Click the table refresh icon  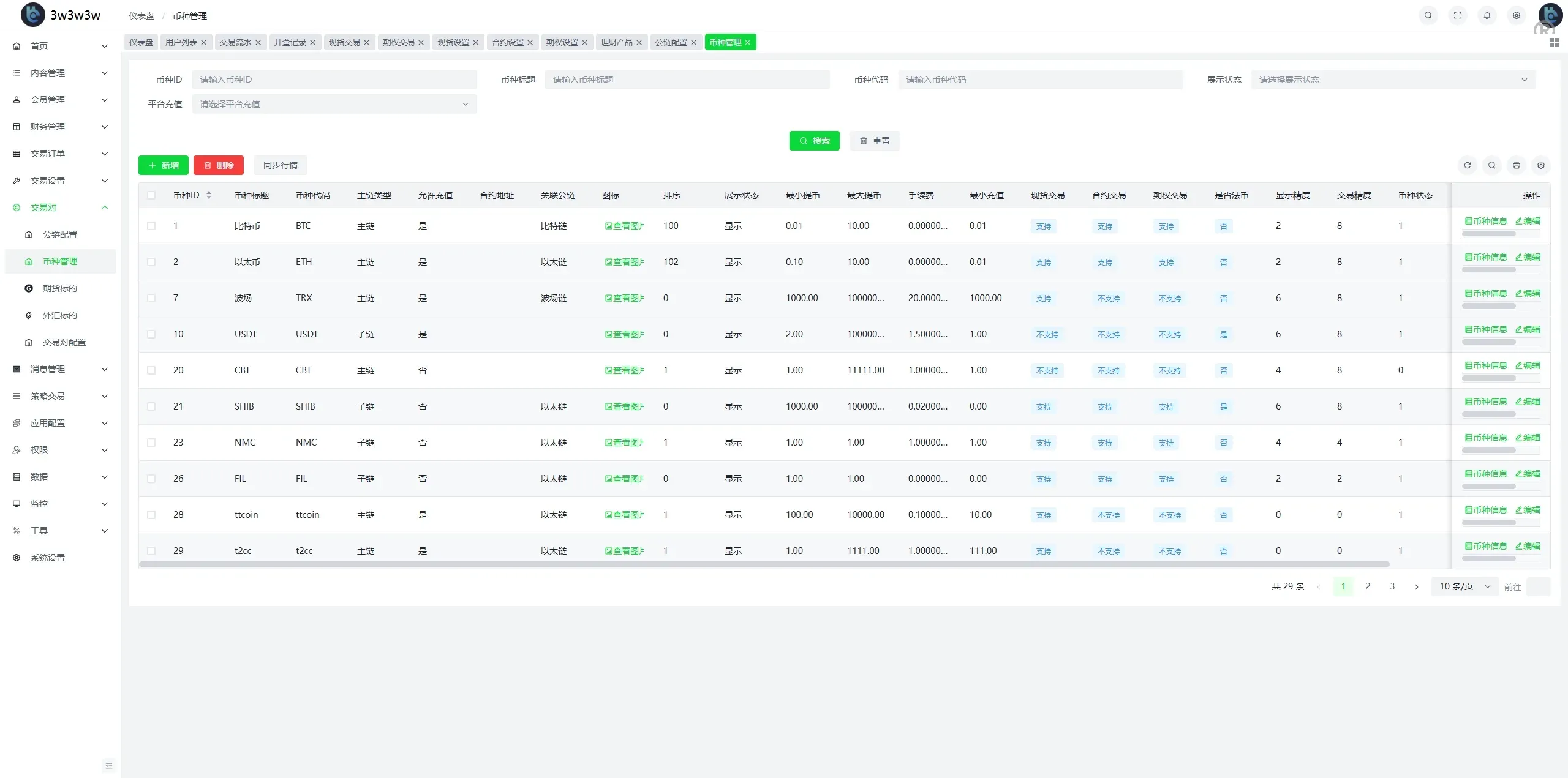click(x=1467, y=165)
